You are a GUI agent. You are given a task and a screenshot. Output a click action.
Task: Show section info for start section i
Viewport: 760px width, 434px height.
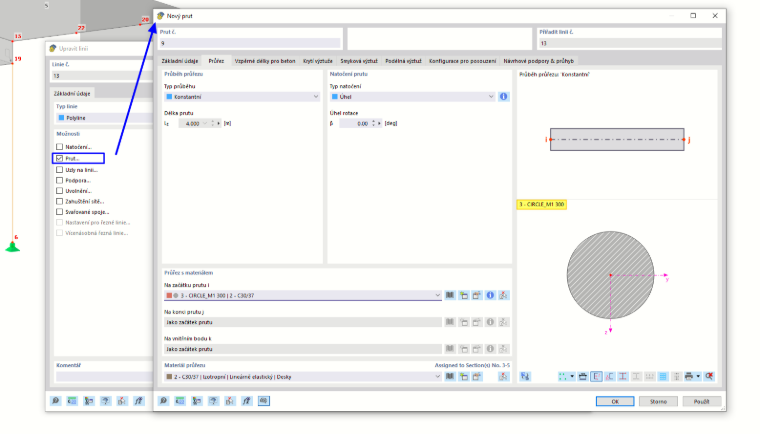(491, 295)
